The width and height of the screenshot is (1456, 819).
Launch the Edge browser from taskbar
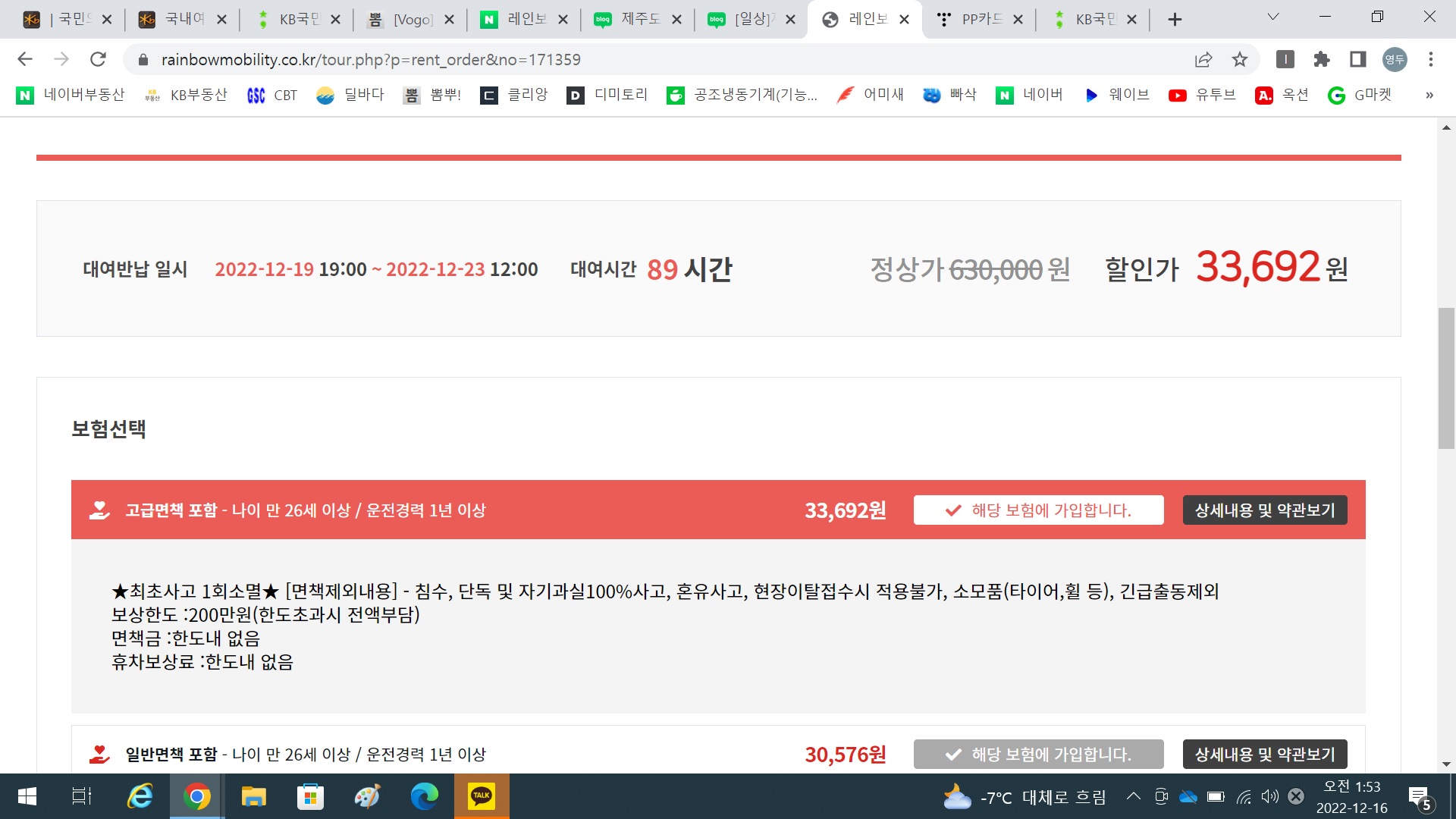[424, 796]
